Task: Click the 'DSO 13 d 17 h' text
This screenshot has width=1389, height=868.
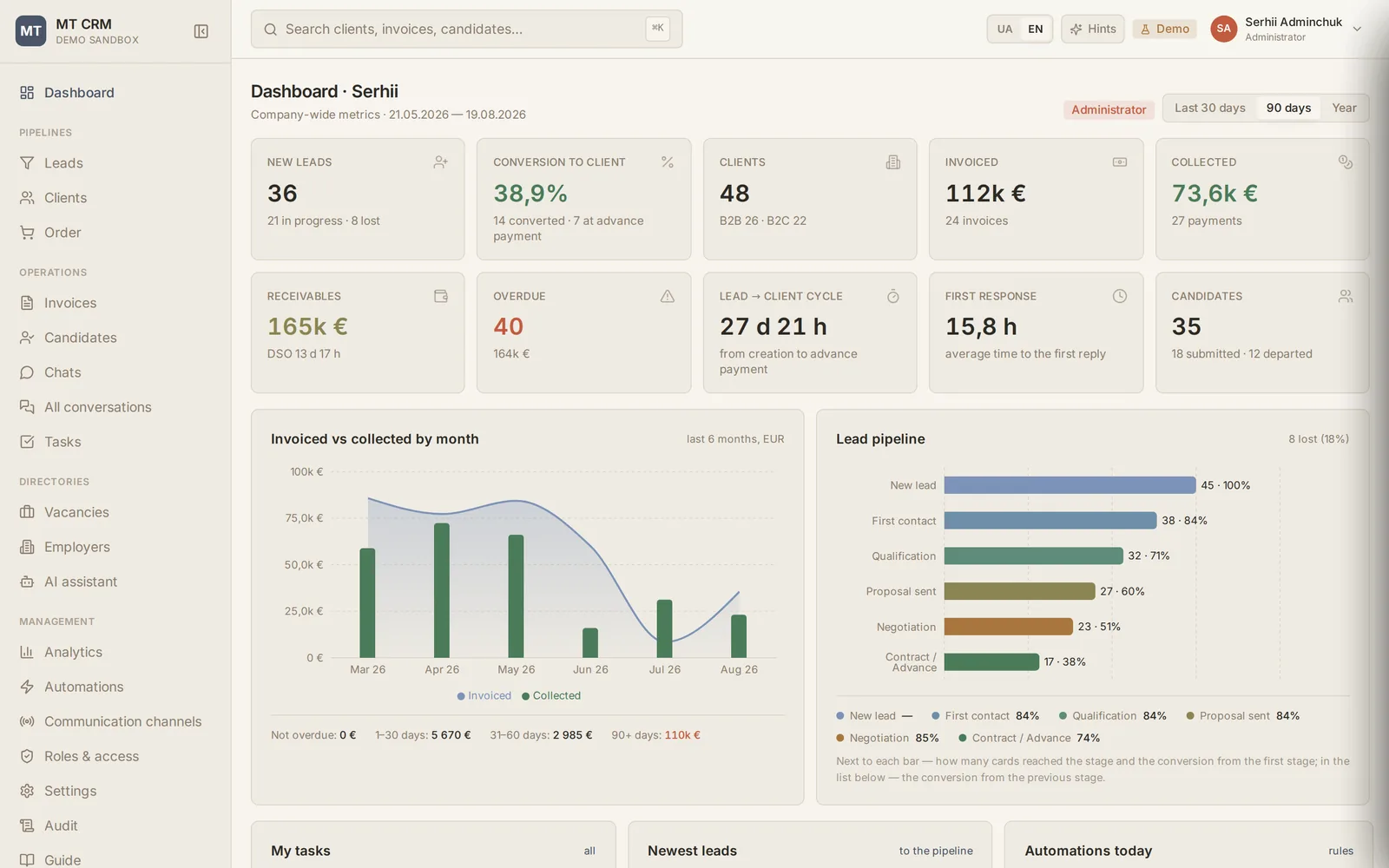Action: (x=304, y=354)
